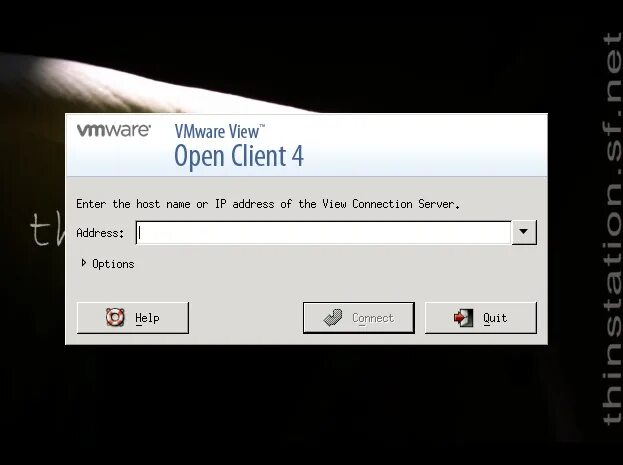Click the handwritten 'th' text on wallpaper
Viewport: 623px width, 465px height.
pos(47,229)
